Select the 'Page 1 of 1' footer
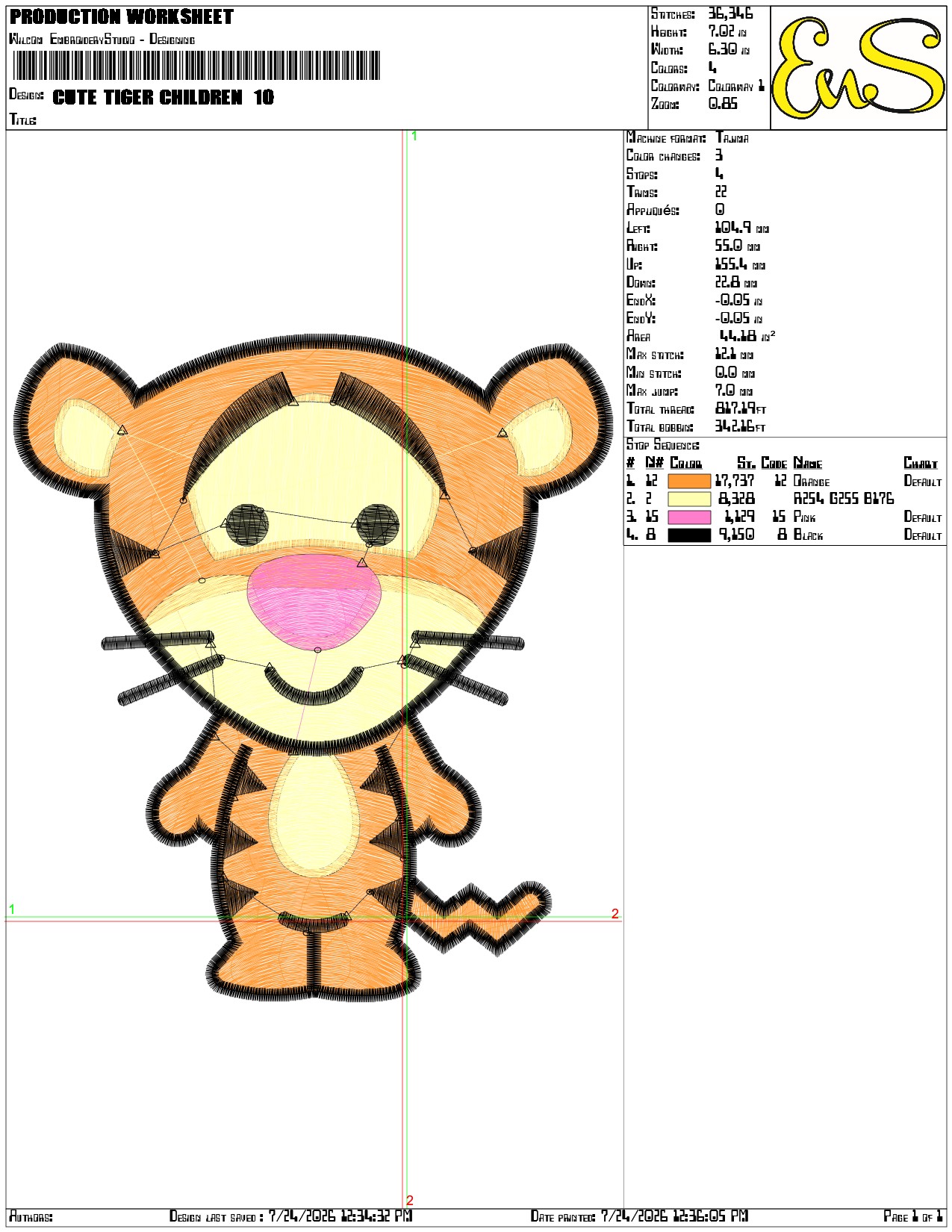 tap(914, 1216)
